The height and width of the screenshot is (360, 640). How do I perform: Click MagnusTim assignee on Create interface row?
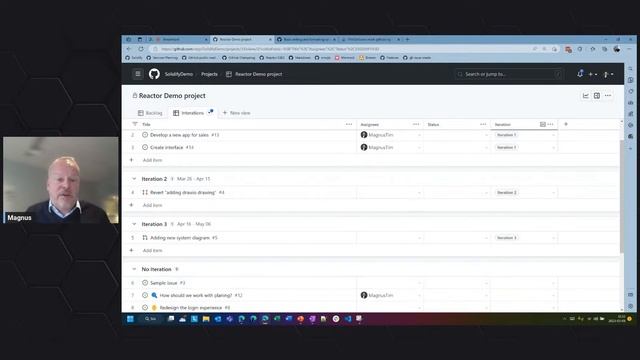point(377,147)
